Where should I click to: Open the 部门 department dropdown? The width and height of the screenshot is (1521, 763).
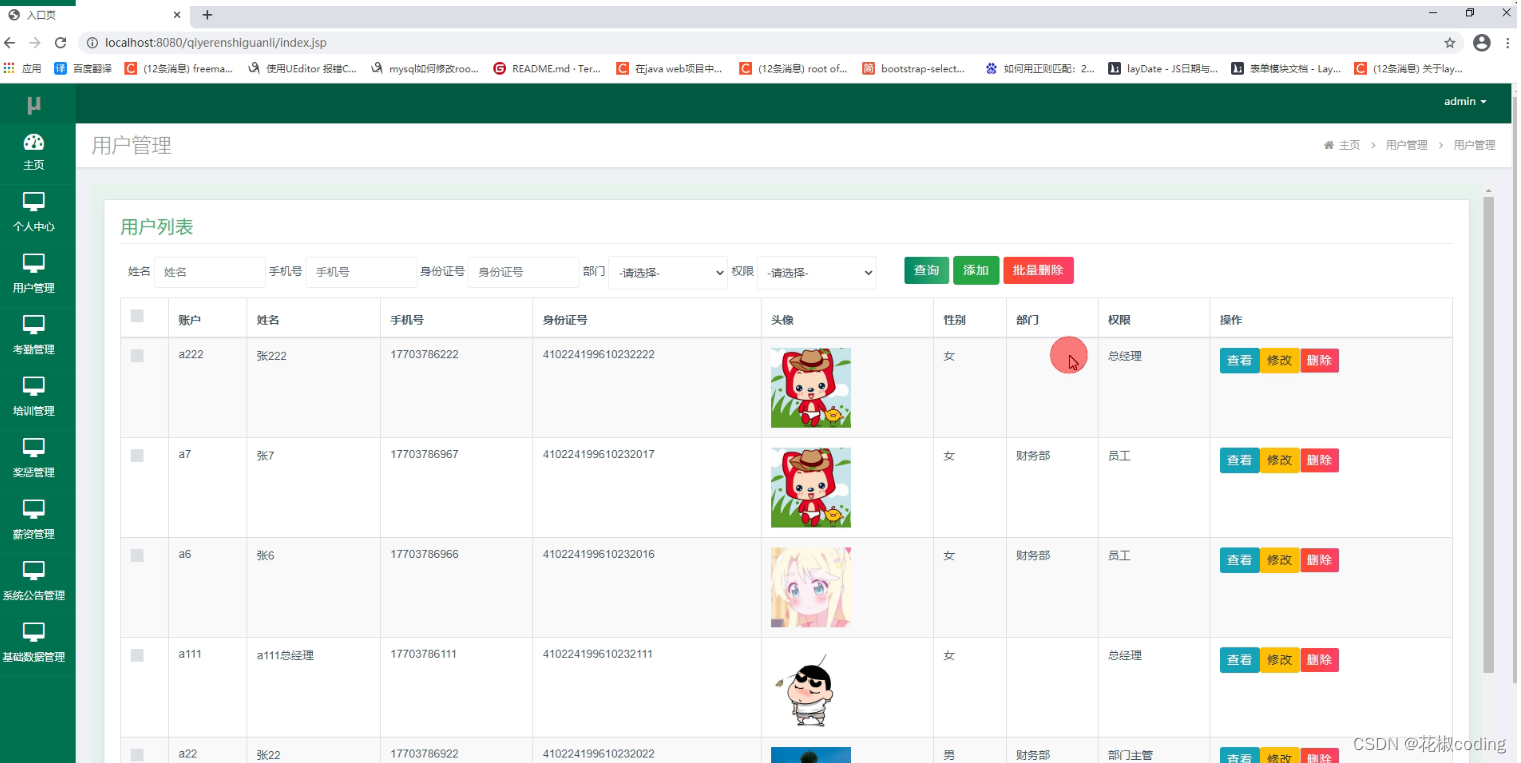667,271
